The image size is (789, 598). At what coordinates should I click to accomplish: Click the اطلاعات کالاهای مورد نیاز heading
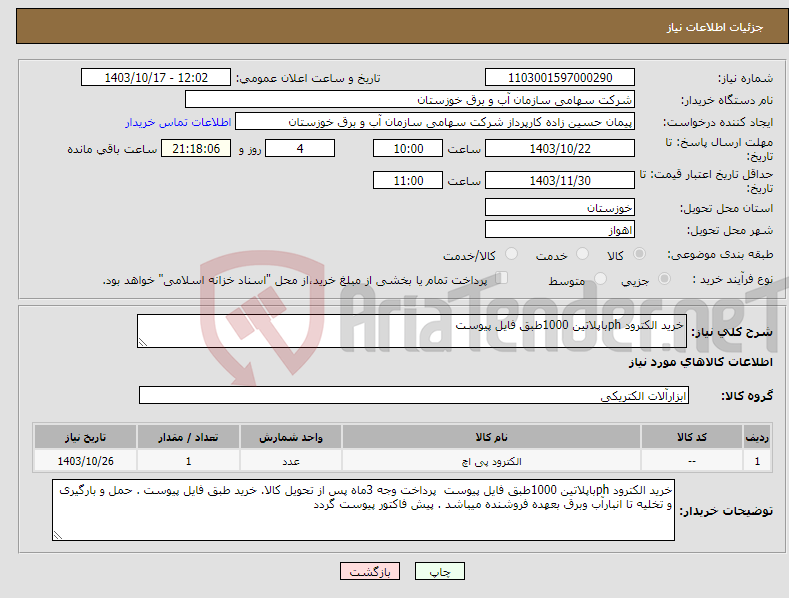click(700, 362)
